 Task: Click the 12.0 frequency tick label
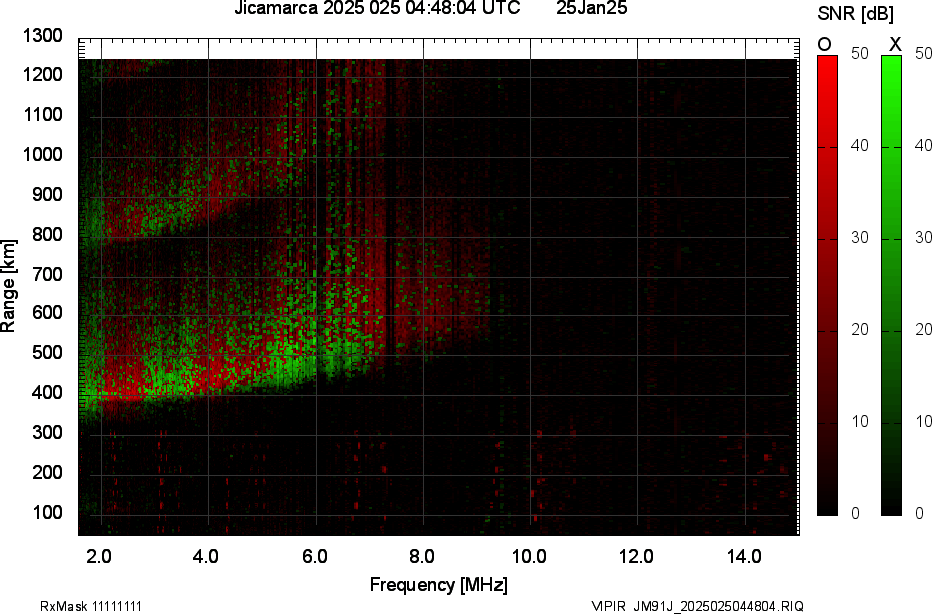(x=636, y=557)
